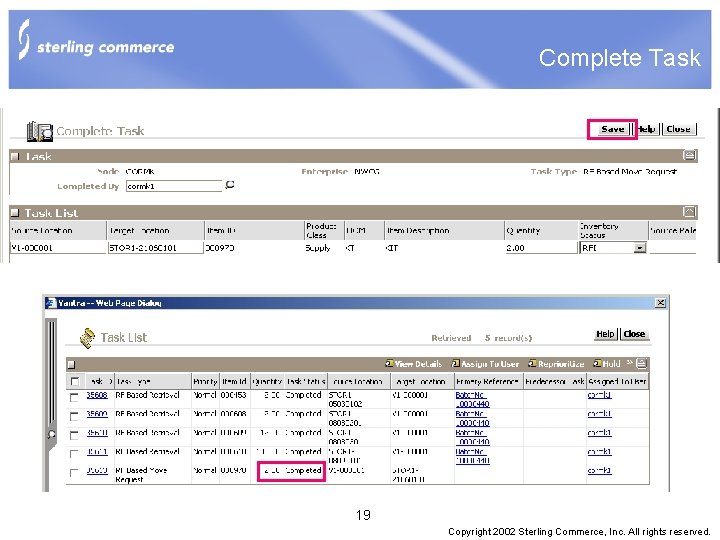The height and width of the screenshot is (540, 720).
Task: Click Hold action
Action: pyautogui.click(x=611, y=364)
